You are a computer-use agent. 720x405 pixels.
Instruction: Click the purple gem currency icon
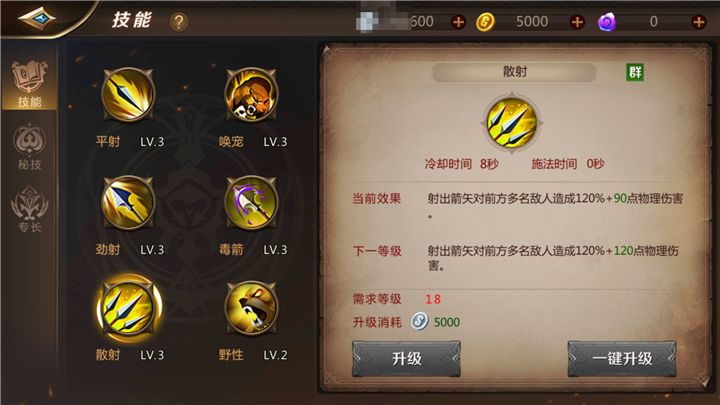[x=607, y=22]
